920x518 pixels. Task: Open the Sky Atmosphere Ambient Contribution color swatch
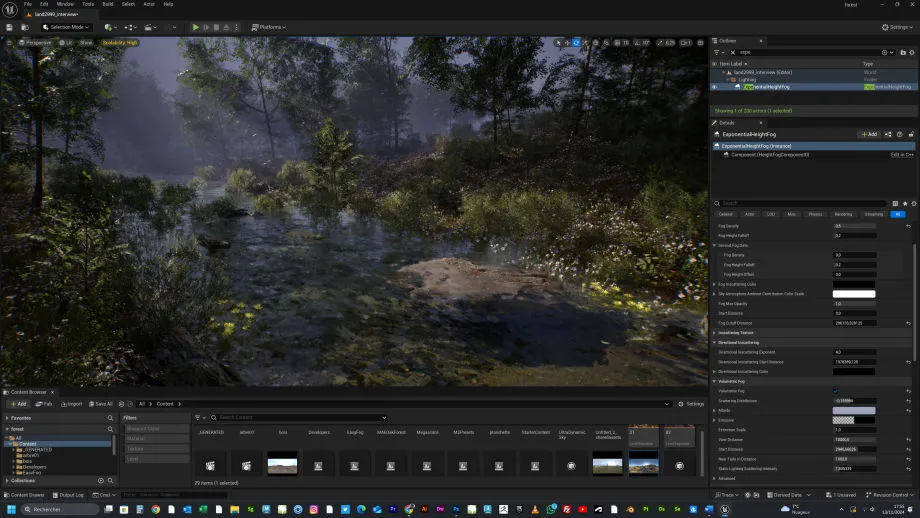(x=854, y=294)
